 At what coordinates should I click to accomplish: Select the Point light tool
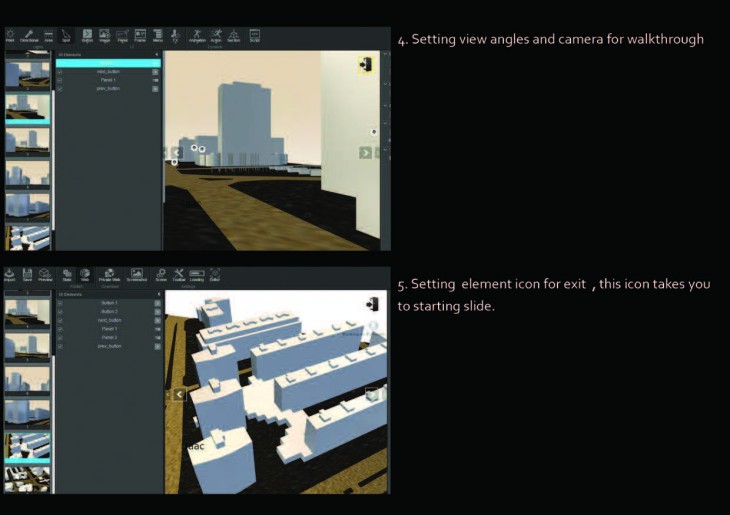tap(10, 36)
